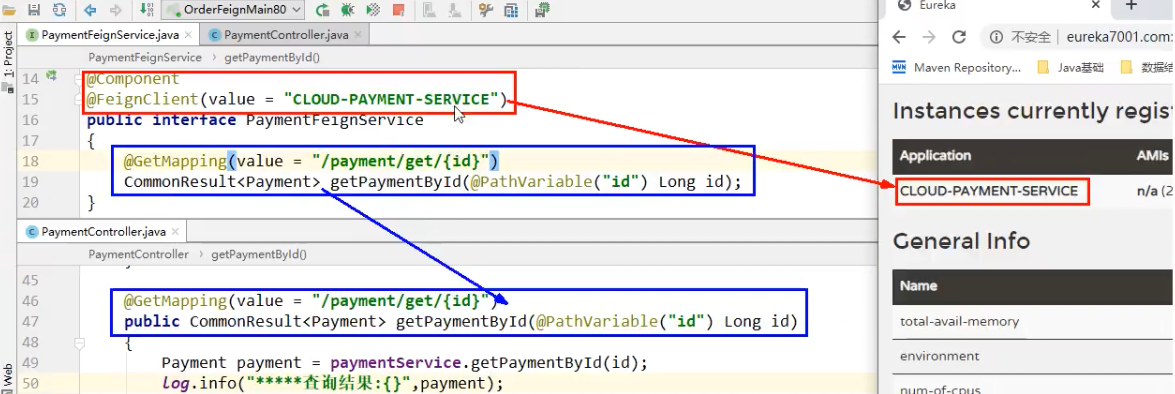This screenshot has height=394, width=1175.
Task: Switch to the PaymentController.java top tab
Action: click(x=285, y=34)
